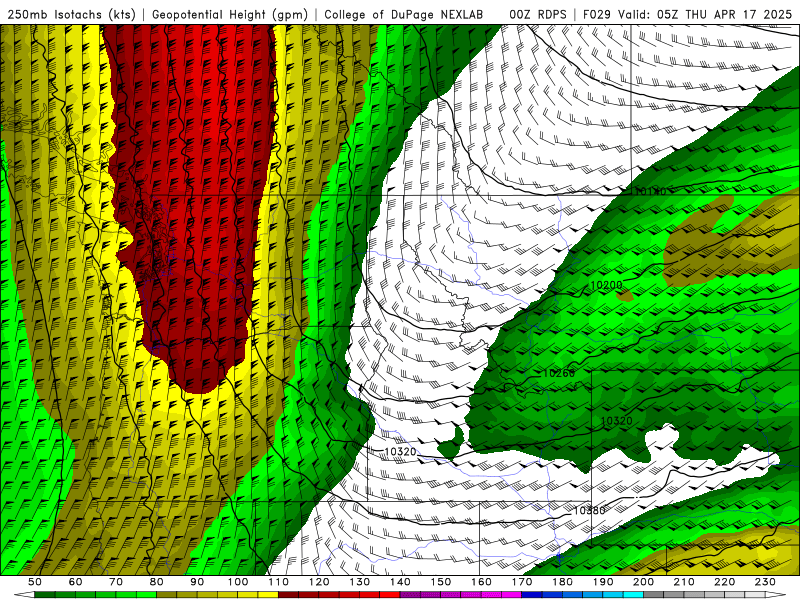
Task: Click the 210 value on the color scale
Action: [x=684, y=582]
